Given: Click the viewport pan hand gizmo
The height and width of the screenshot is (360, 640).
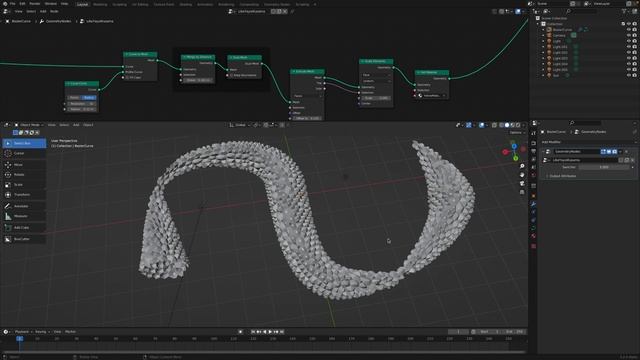Looking at the screenshot, I should [x=522, y=175].
